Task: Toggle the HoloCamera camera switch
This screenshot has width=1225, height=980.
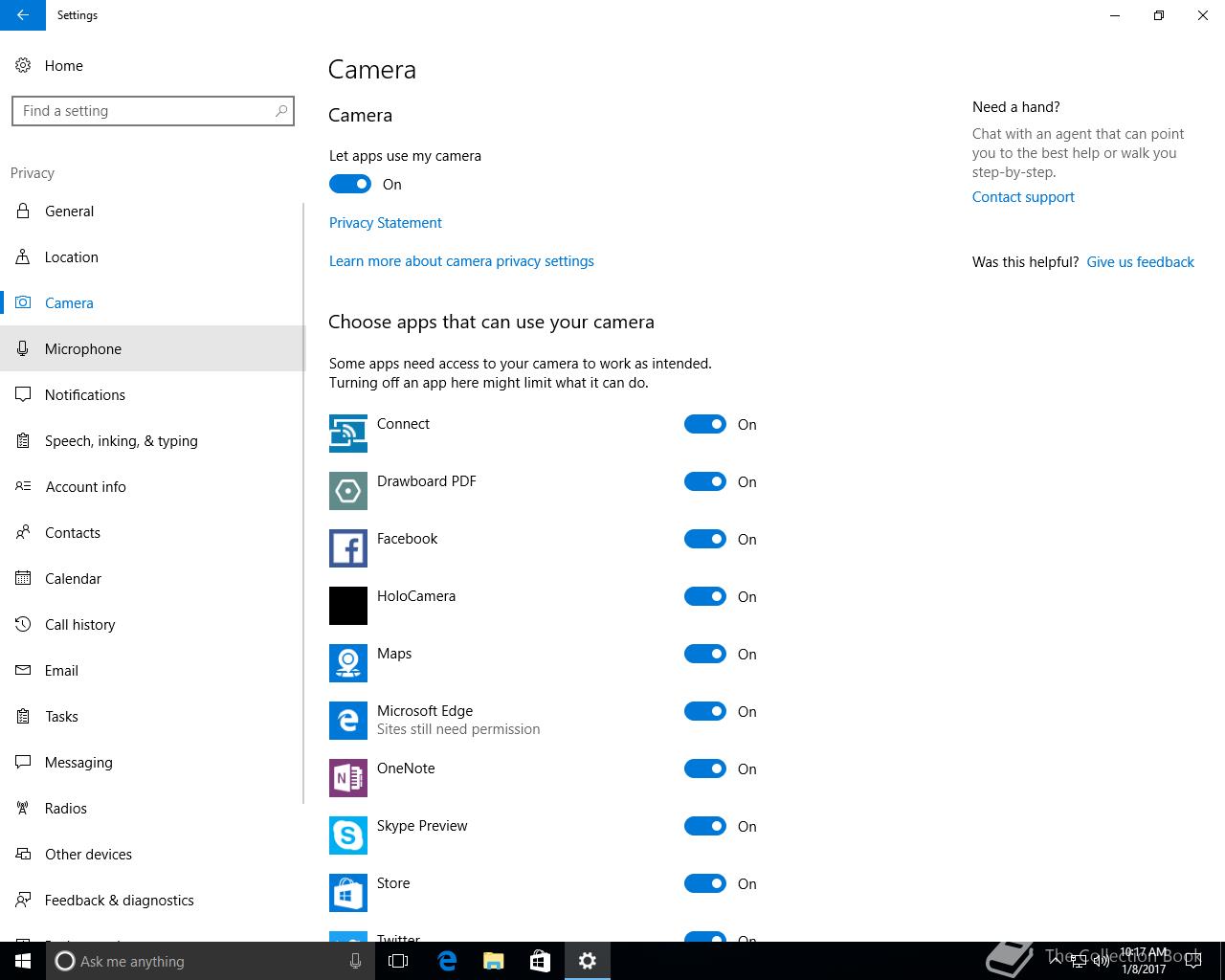Action: pyautogui.click(x=705, y=596)
